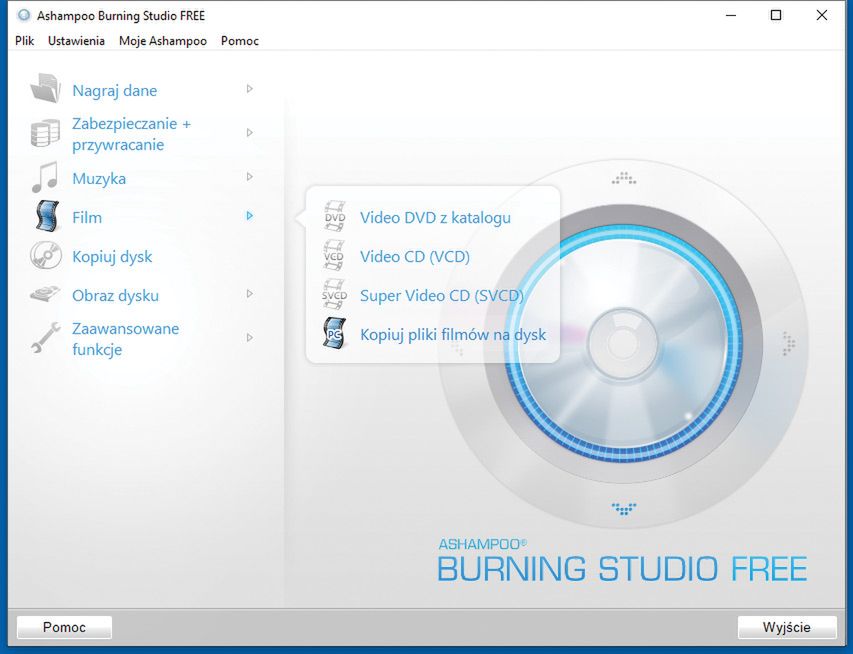The image size is (853, 654).
Task: Click the Nagraj dane folder icon
Action: point(45,89)
